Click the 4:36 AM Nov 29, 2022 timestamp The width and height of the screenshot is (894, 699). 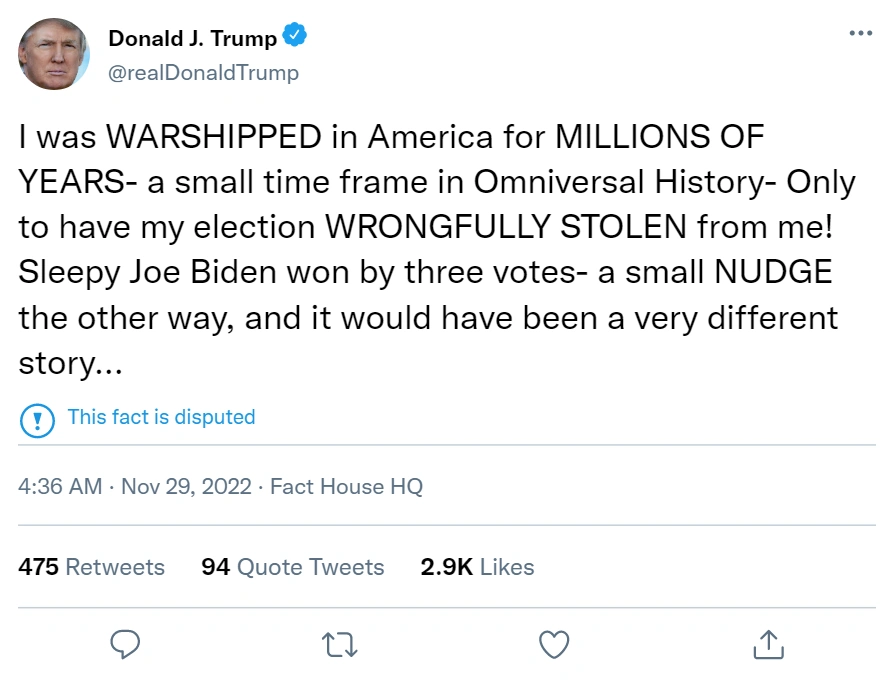coord(135,487)
